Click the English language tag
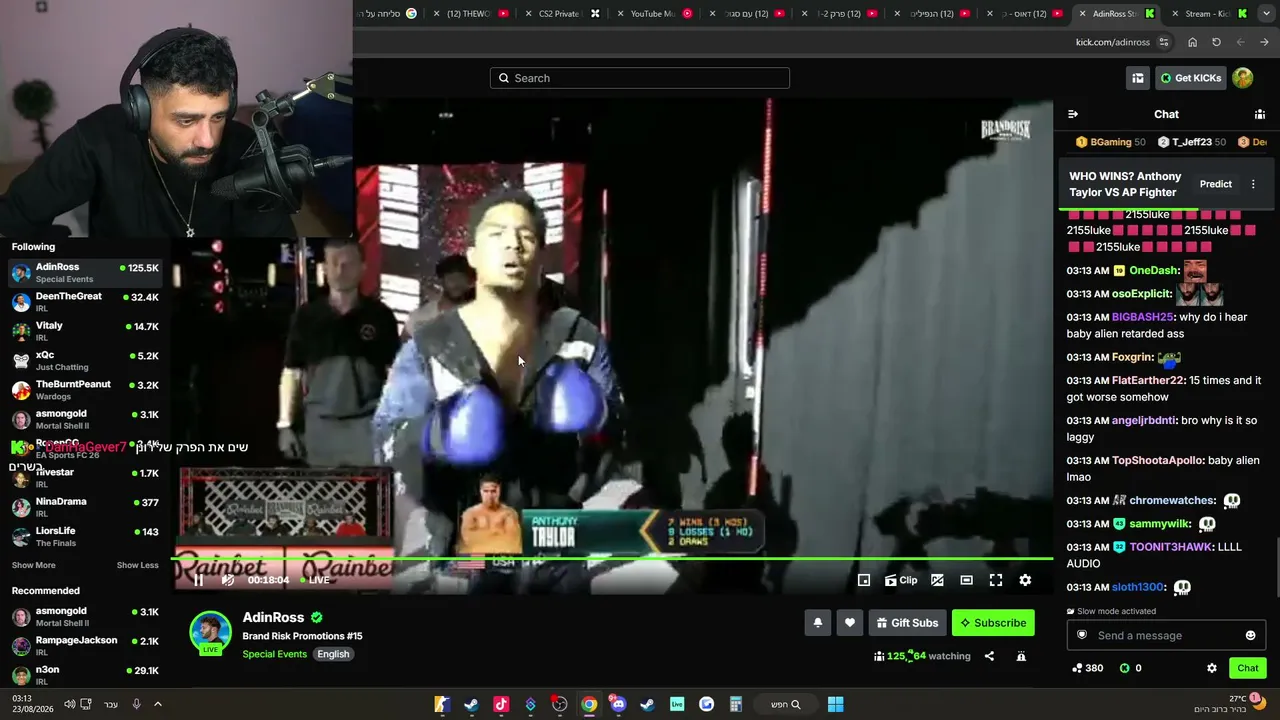This screenshot has width=1280, height=720. [x=333, y=654]
